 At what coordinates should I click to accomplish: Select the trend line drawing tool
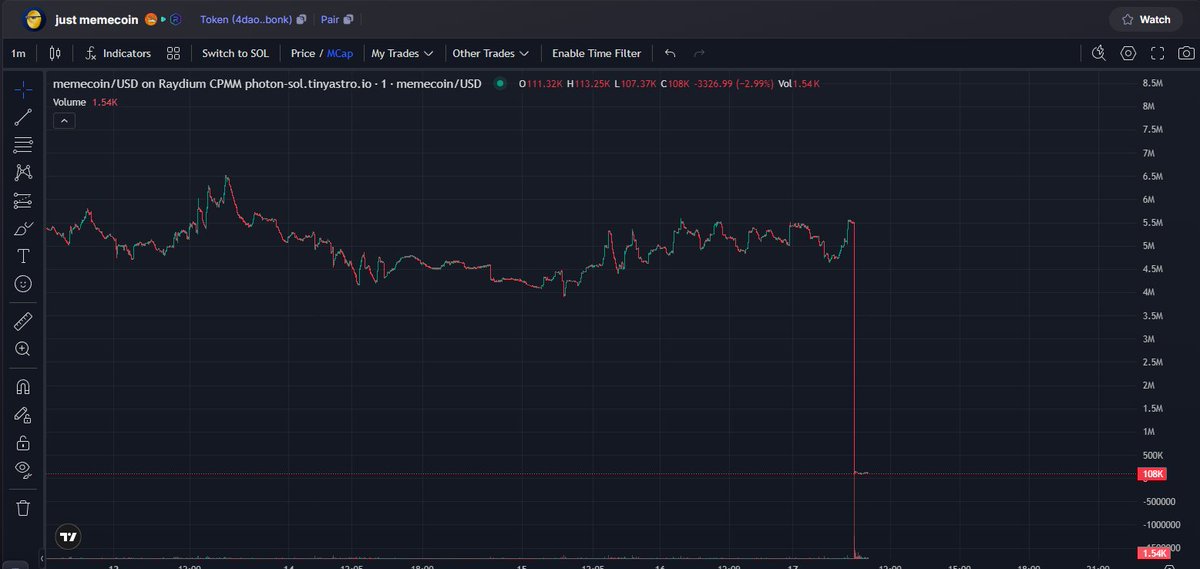[23, 118]
